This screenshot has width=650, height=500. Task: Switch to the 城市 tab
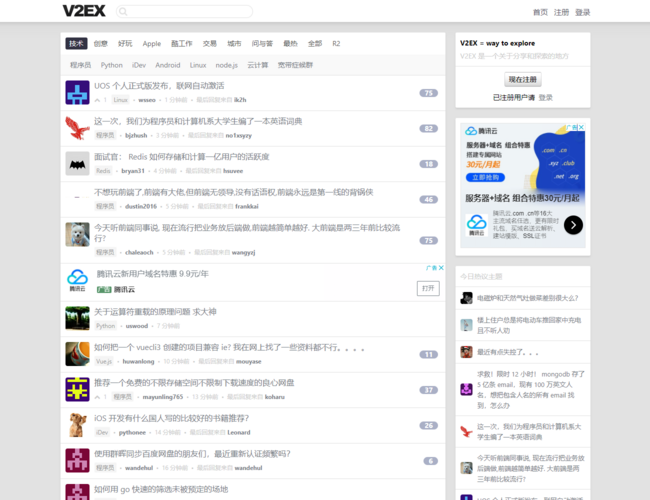pyautogui.click(x=234, y=44)
